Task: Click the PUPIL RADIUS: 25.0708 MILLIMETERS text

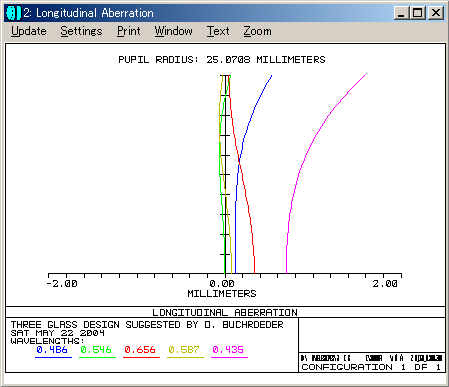Action: point(222,60)
